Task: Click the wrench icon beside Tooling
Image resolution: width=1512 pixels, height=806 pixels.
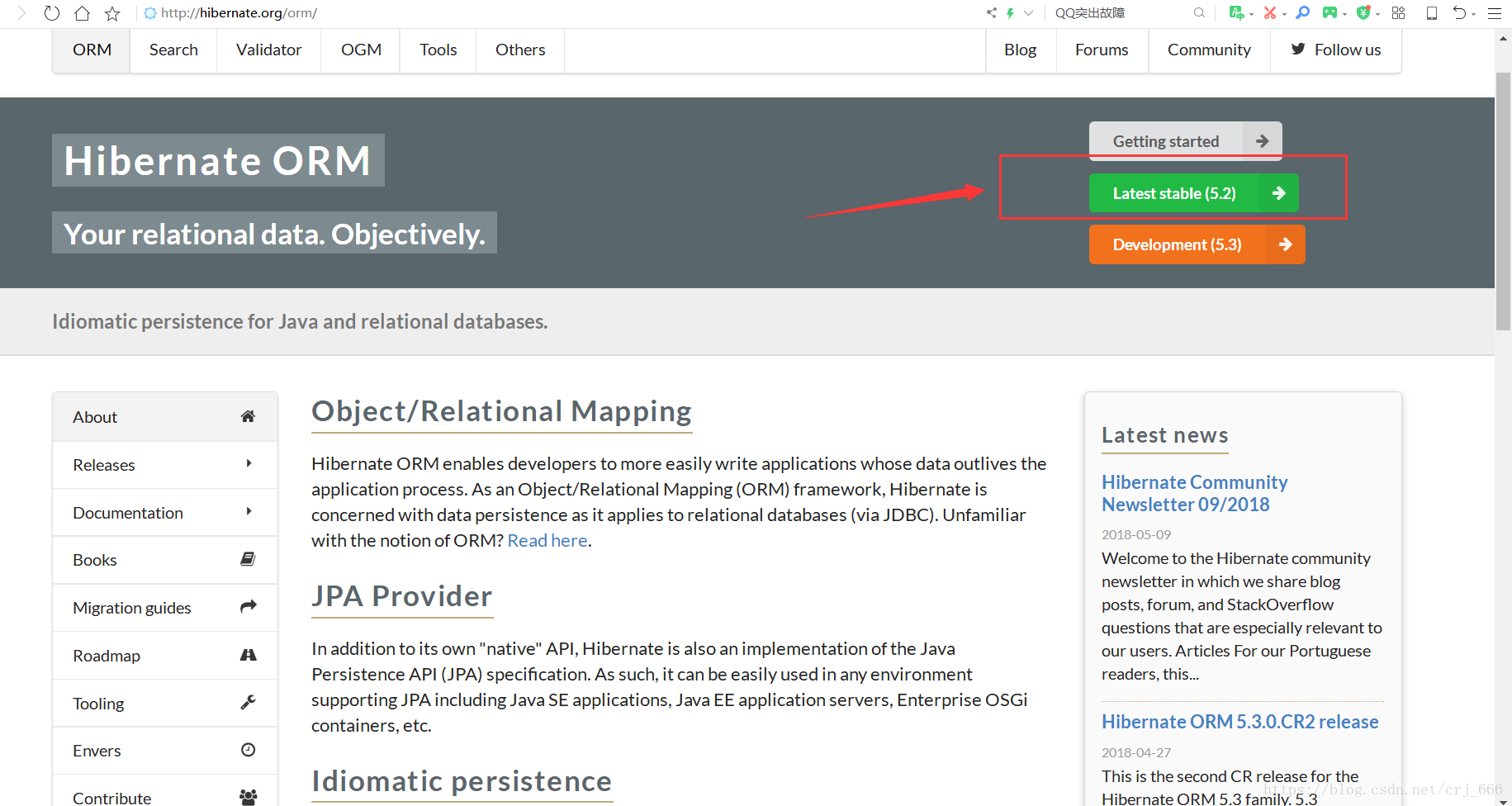Action: point(248,702)
